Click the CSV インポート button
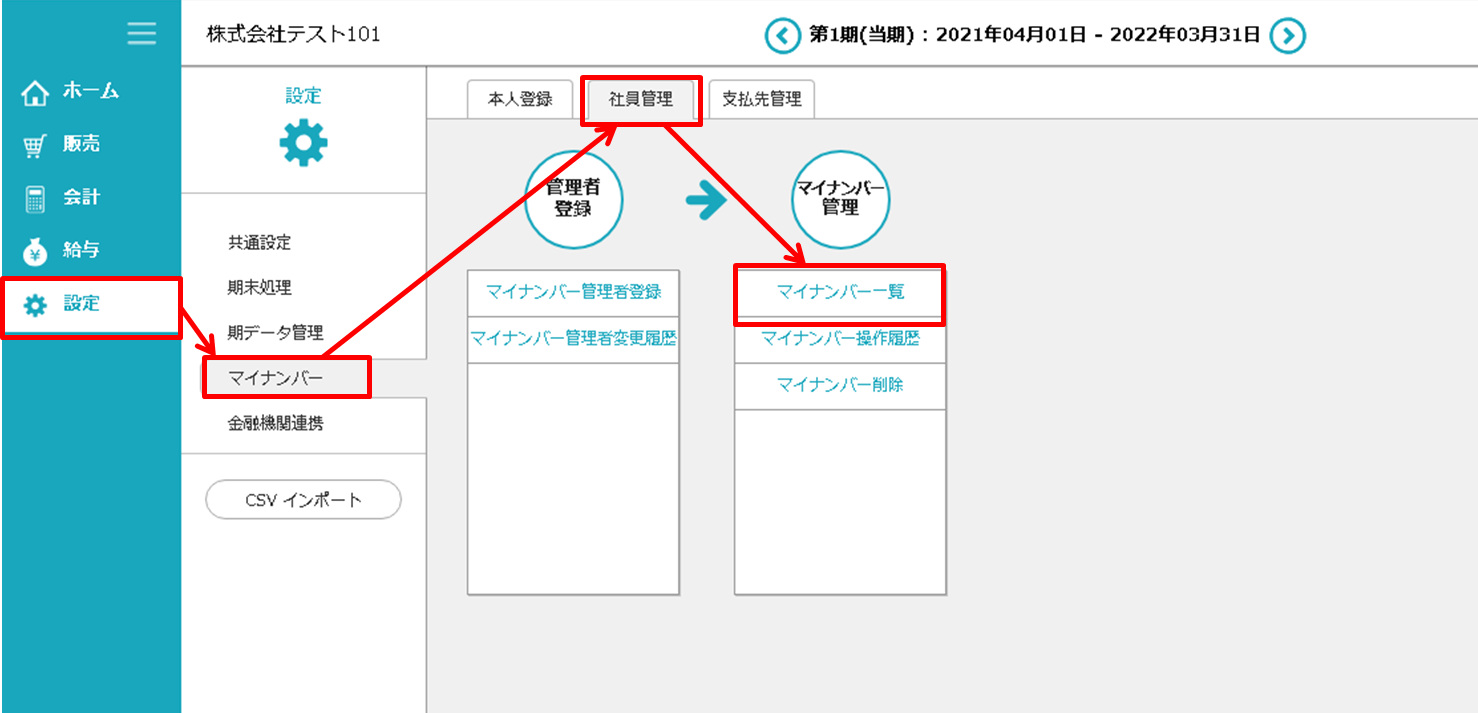This screenshot has width=1478, height=713. coord(303,500)
